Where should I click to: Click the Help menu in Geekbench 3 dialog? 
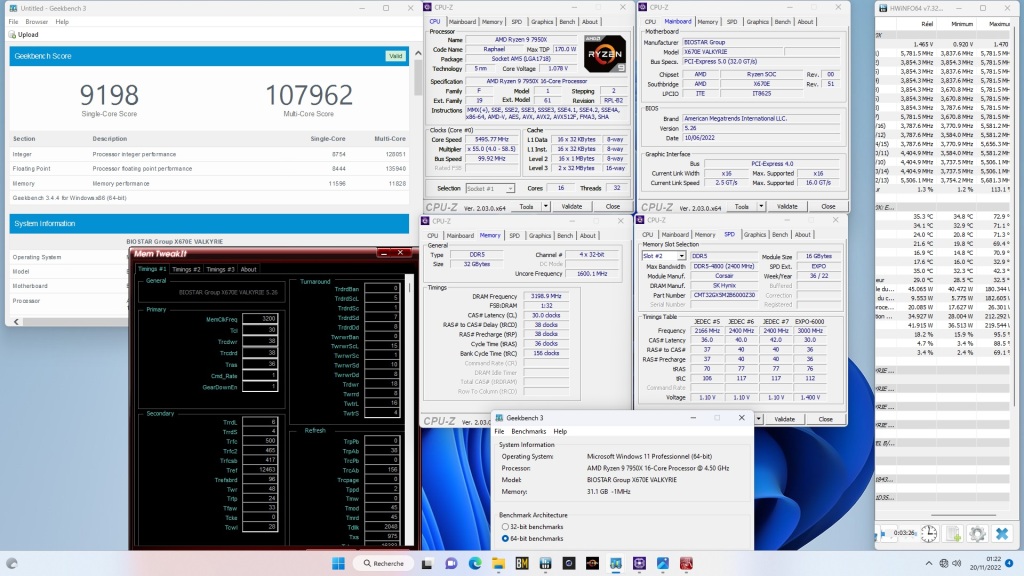[x=560, y=432]
